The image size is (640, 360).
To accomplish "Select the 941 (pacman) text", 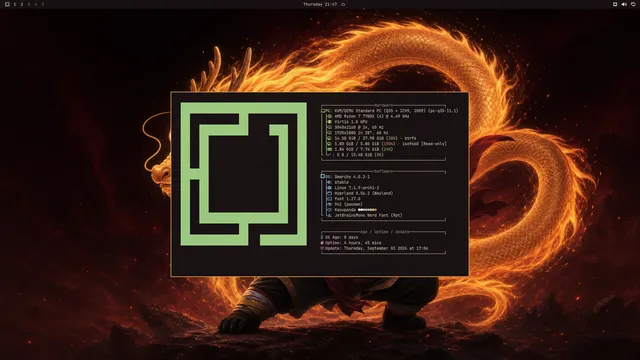I will (x=349, y=204).
